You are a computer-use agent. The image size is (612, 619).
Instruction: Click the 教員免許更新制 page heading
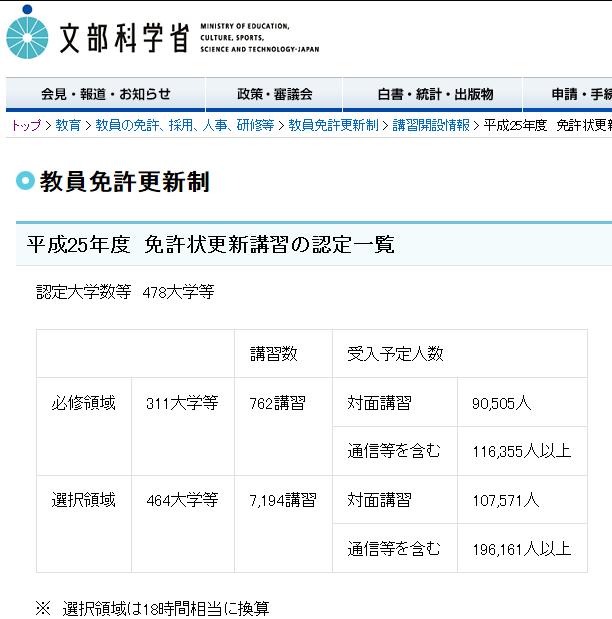[x=125, y=181]
